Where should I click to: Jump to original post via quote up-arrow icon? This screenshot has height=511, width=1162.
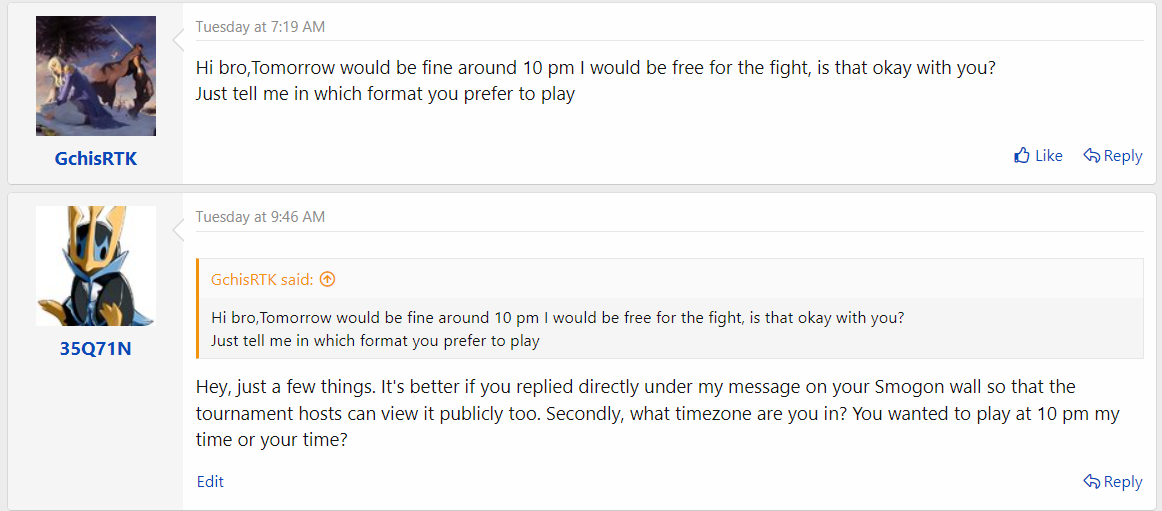tap(328, 279)
